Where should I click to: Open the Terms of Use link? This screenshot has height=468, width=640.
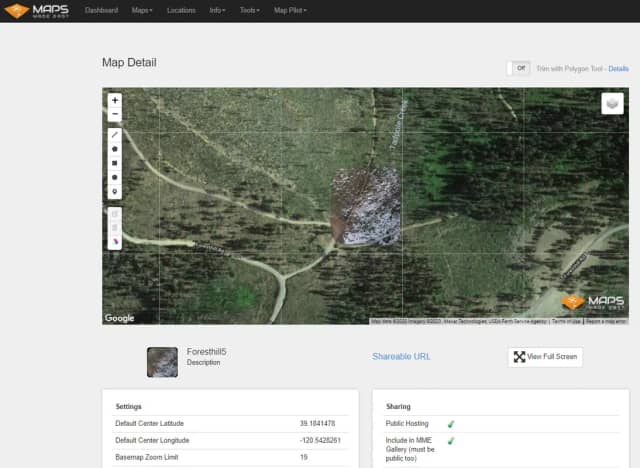(566, 322)
